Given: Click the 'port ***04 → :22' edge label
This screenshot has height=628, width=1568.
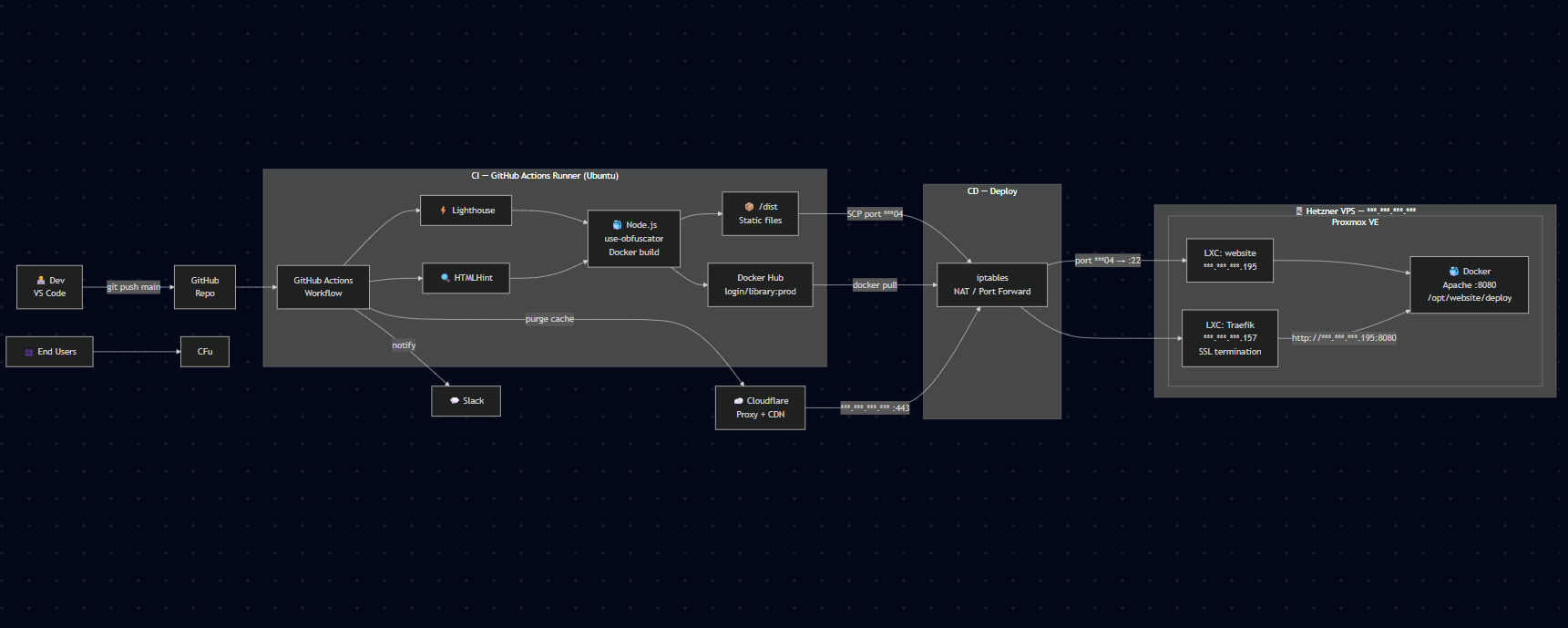Looking at the screenshot, I should click(x=1108, y=261).
